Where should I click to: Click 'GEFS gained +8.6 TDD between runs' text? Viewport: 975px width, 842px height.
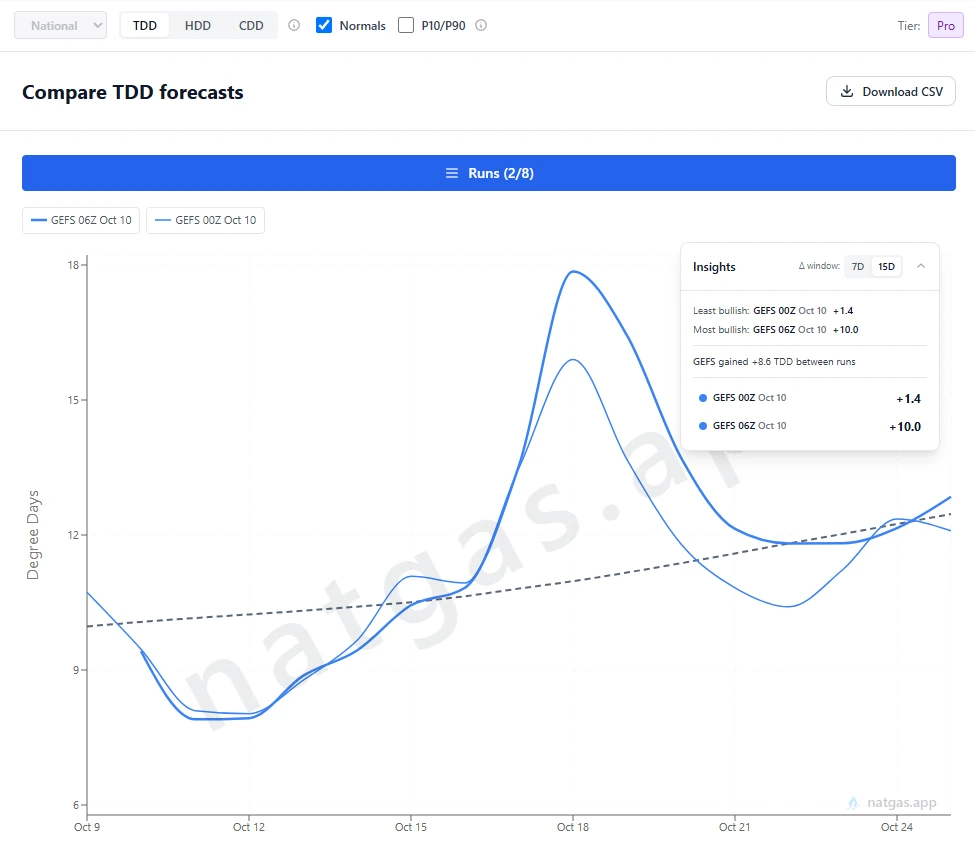coord(774,362)
